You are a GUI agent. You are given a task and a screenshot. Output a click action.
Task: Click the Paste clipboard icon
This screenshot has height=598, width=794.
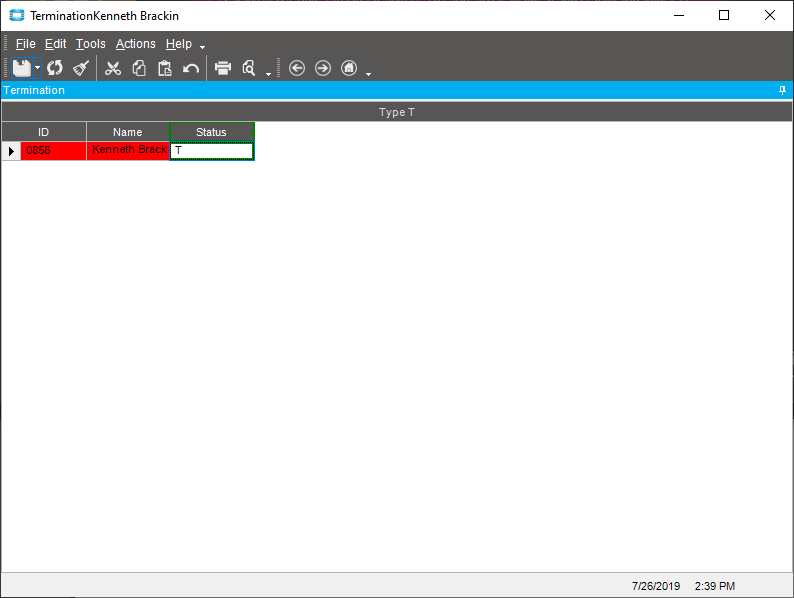pyautogui.click(x=165, y=68)
